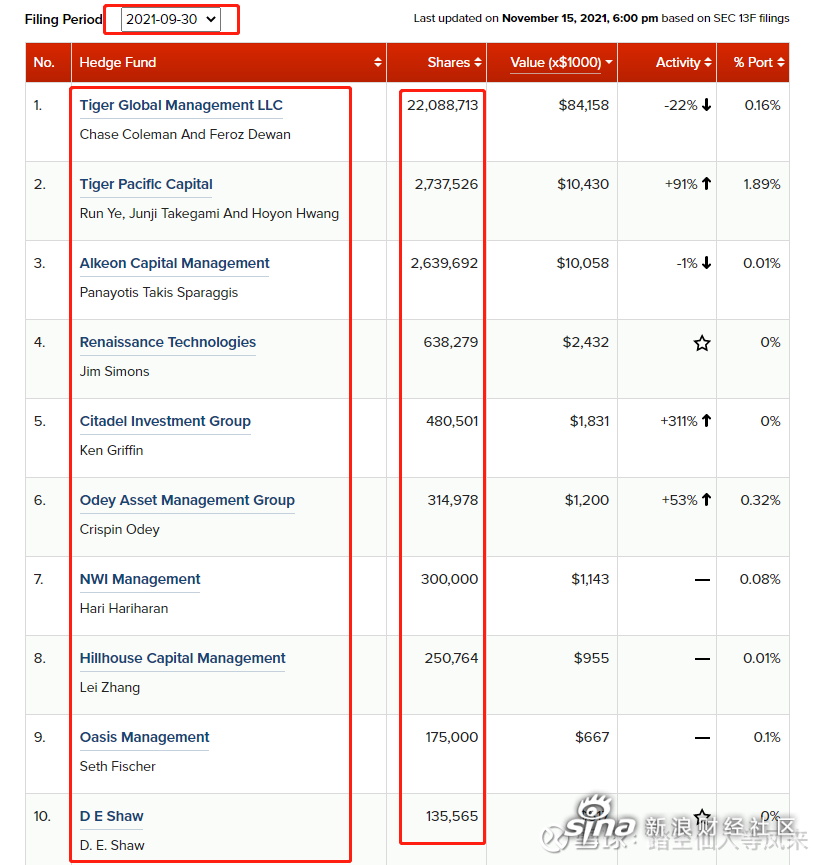The width and height of the screenshot is (832, 865).
Task: Open Oasis Management fund link
Action: coord(145,737)
